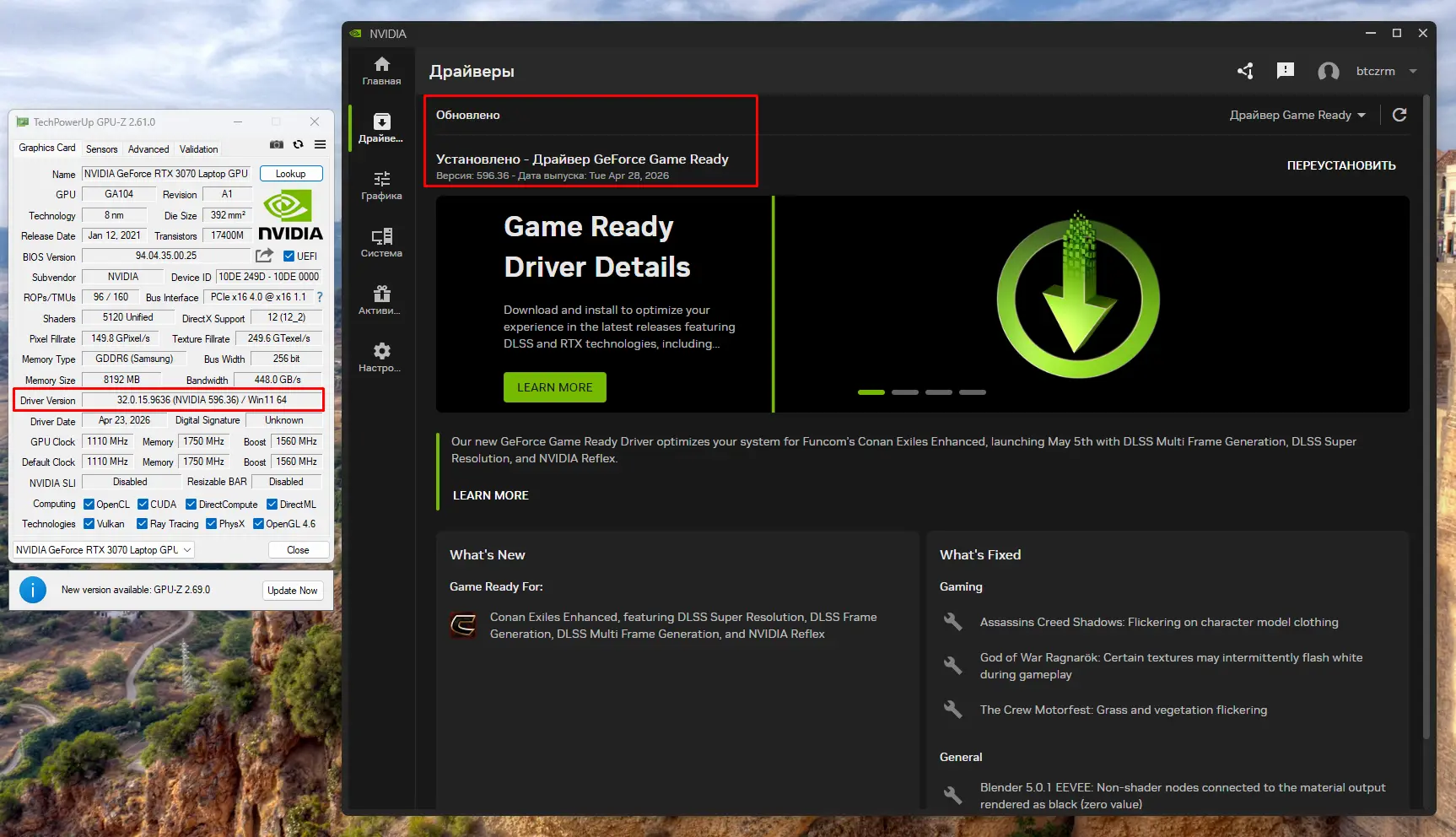Click the Conan Exiles game icon
The image size is (1456, 837).
[x=463, y=625]
